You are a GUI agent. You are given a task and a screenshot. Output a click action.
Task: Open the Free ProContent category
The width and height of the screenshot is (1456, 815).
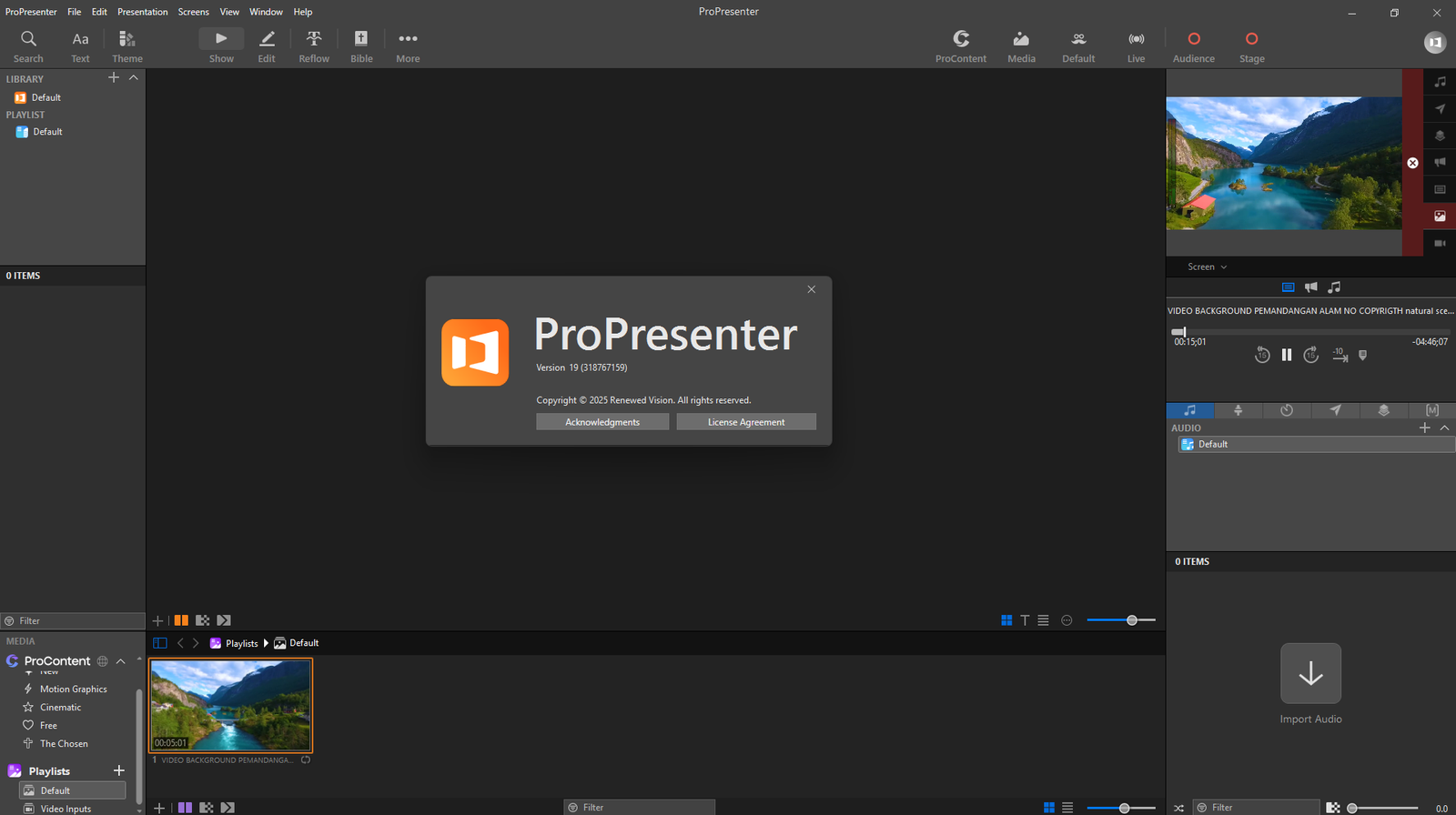pos(48,726)
